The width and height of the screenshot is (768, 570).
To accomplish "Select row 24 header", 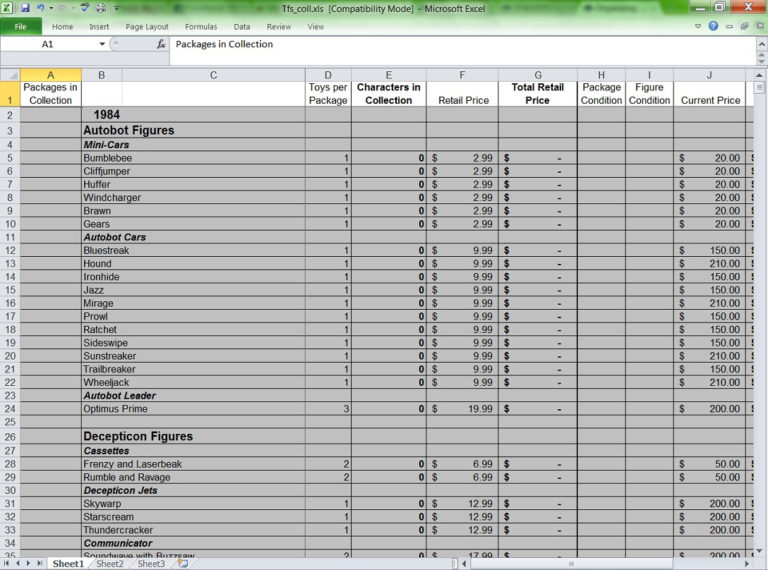I will coord(10,409).
